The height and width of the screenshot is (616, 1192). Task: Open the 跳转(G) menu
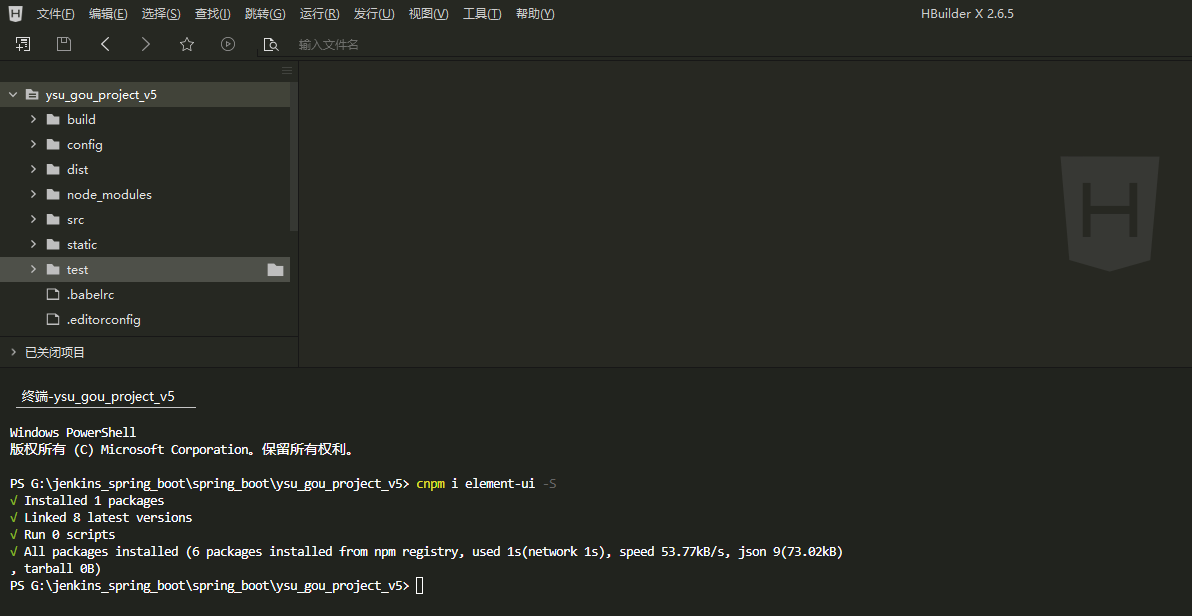pyautogui.click(x=265, y=14)
